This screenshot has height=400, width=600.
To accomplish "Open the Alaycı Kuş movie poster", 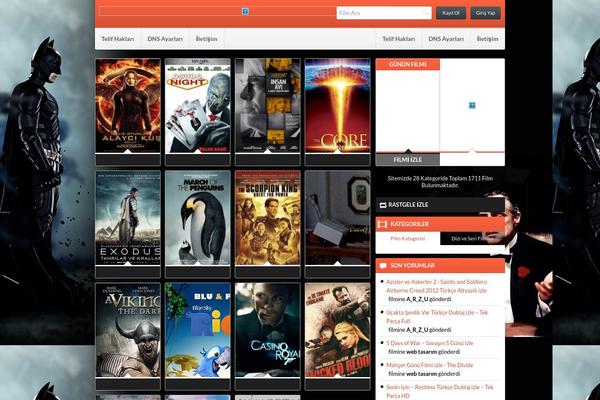I will [128, 106].
